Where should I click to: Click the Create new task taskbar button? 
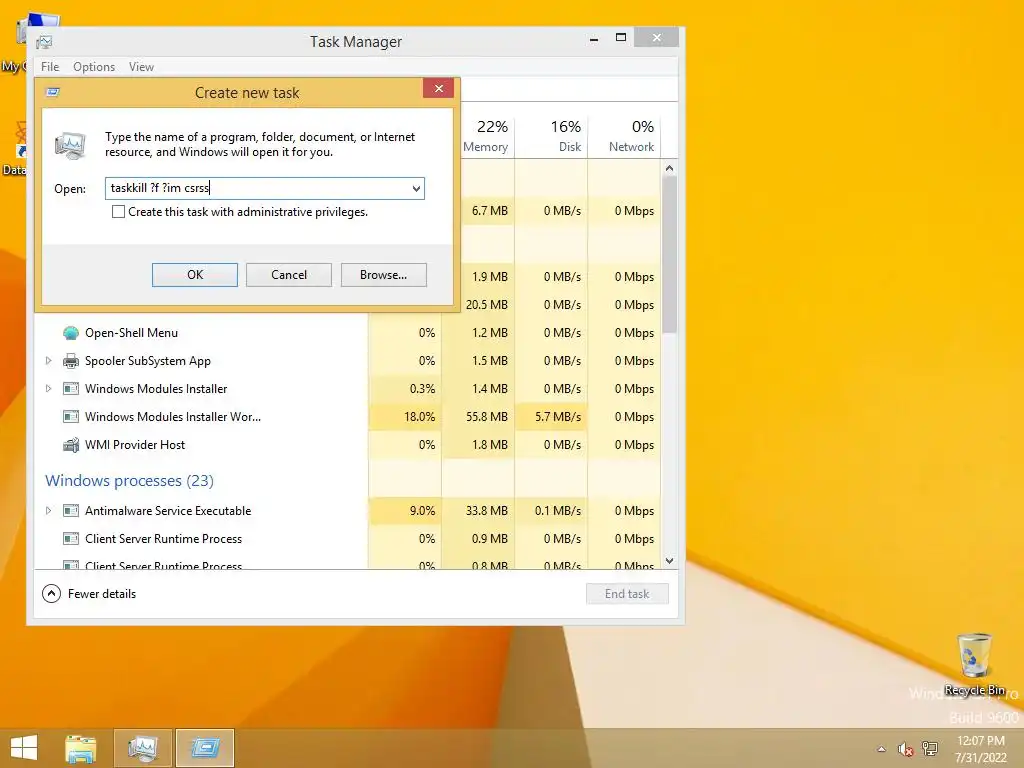tap(205, 748)
